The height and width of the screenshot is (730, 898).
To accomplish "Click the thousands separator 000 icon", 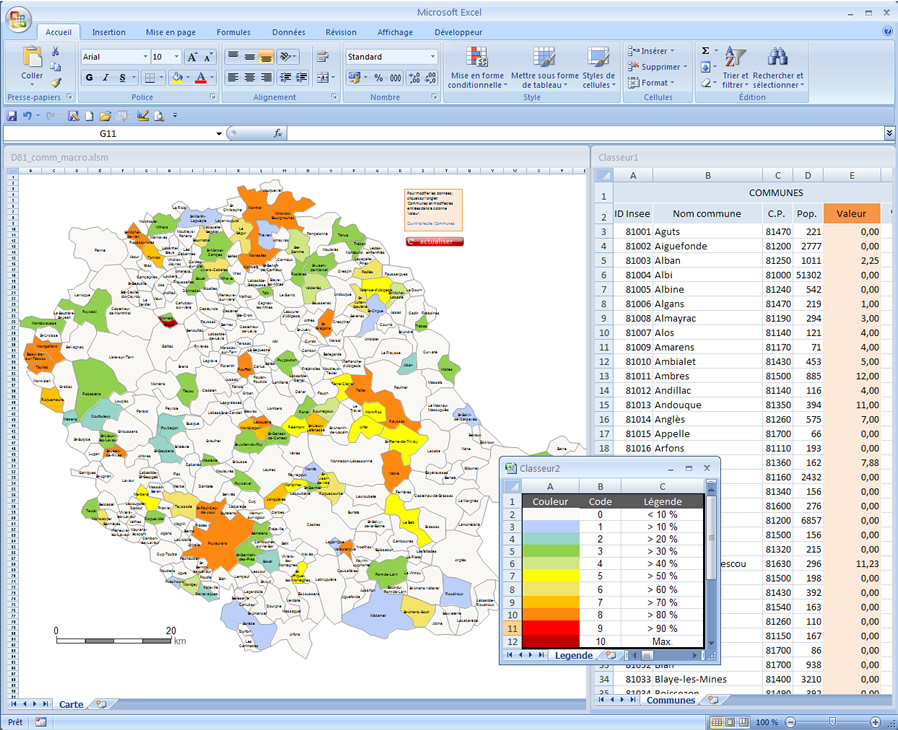I will point(396,78).
